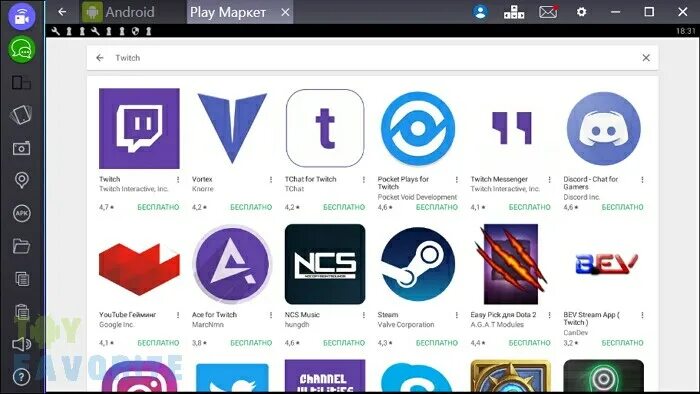Click the BlueStacks camera icon in sidebar

click(21, 17)
